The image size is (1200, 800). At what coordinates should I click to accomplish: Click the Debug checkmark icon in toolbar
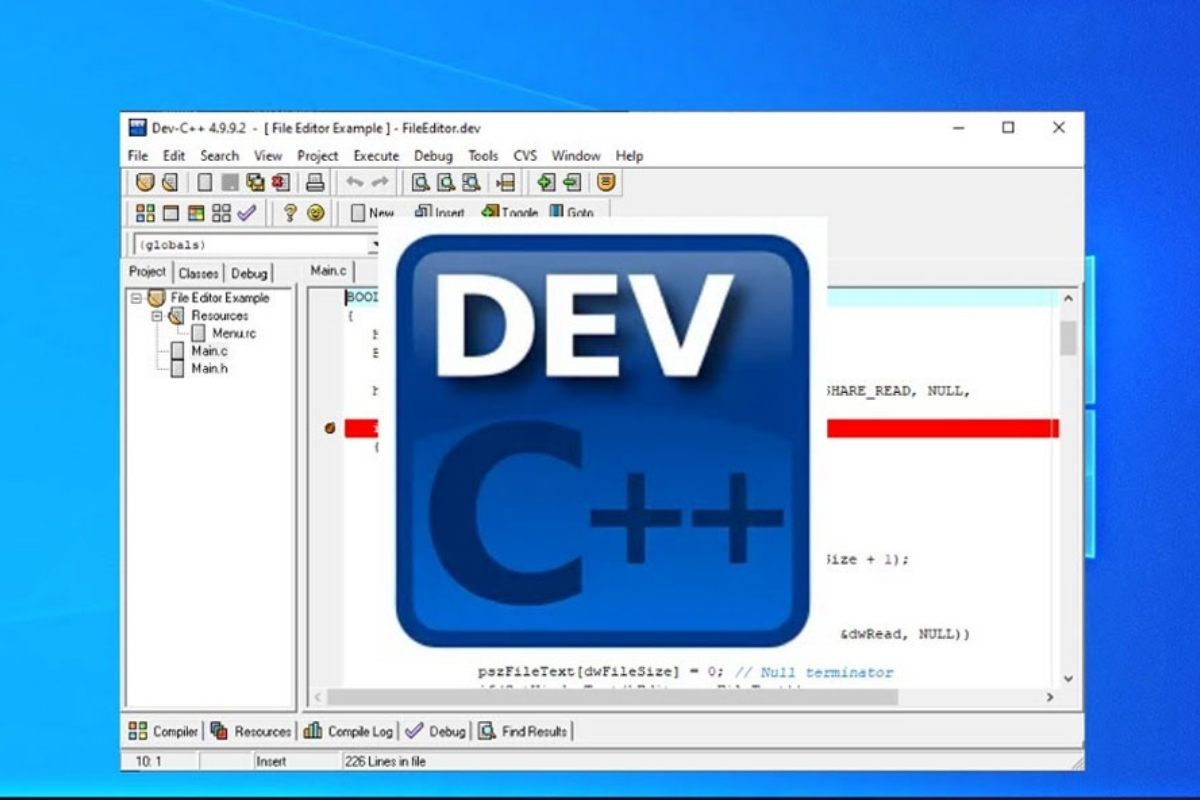(246, 212)
